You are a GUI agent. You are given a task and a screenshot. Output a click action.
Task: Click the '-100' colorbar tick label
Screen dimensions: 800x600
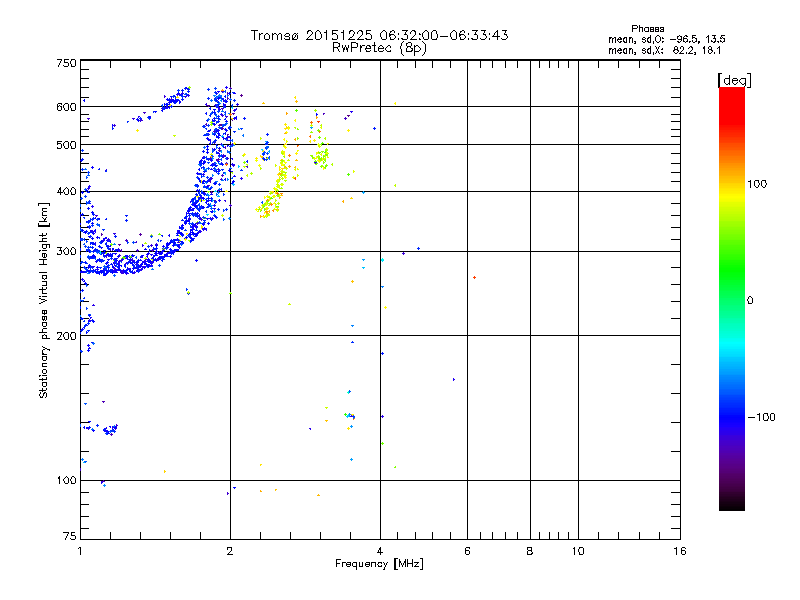tap(761, 417)
